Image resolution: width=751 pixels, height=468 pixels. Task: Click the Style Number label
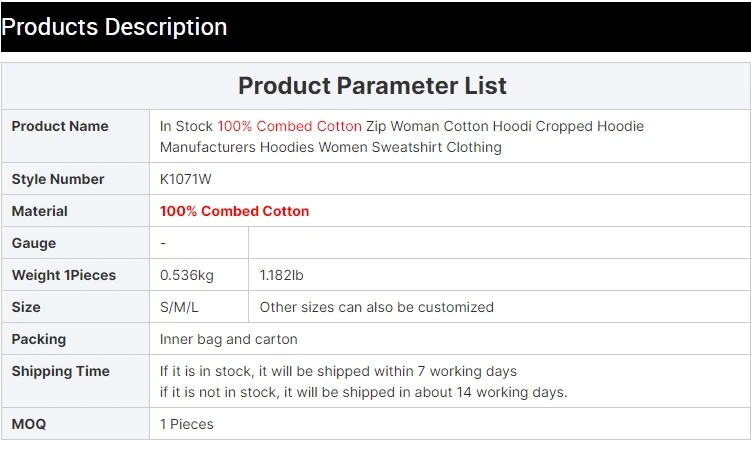58,179
